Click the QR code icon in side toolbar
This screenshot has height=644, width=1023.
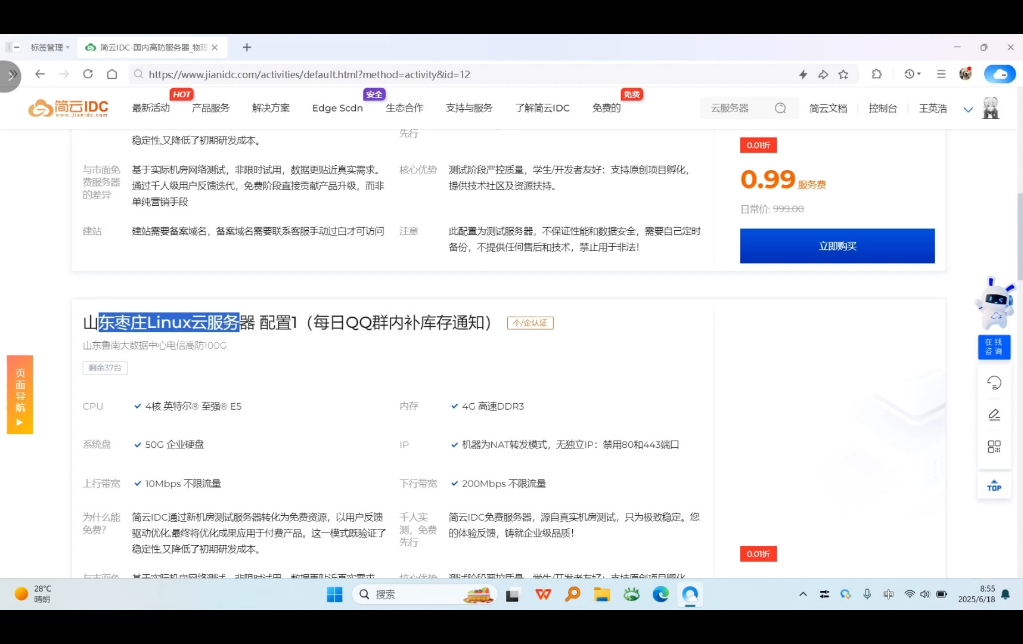(x=994, y=447)
